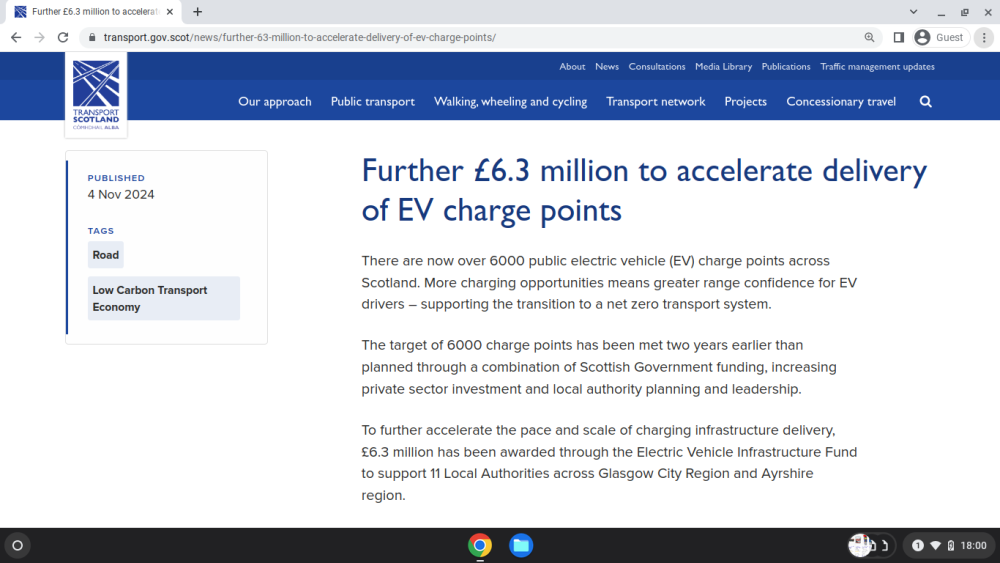Click the battery status icon

coord(951,545)
